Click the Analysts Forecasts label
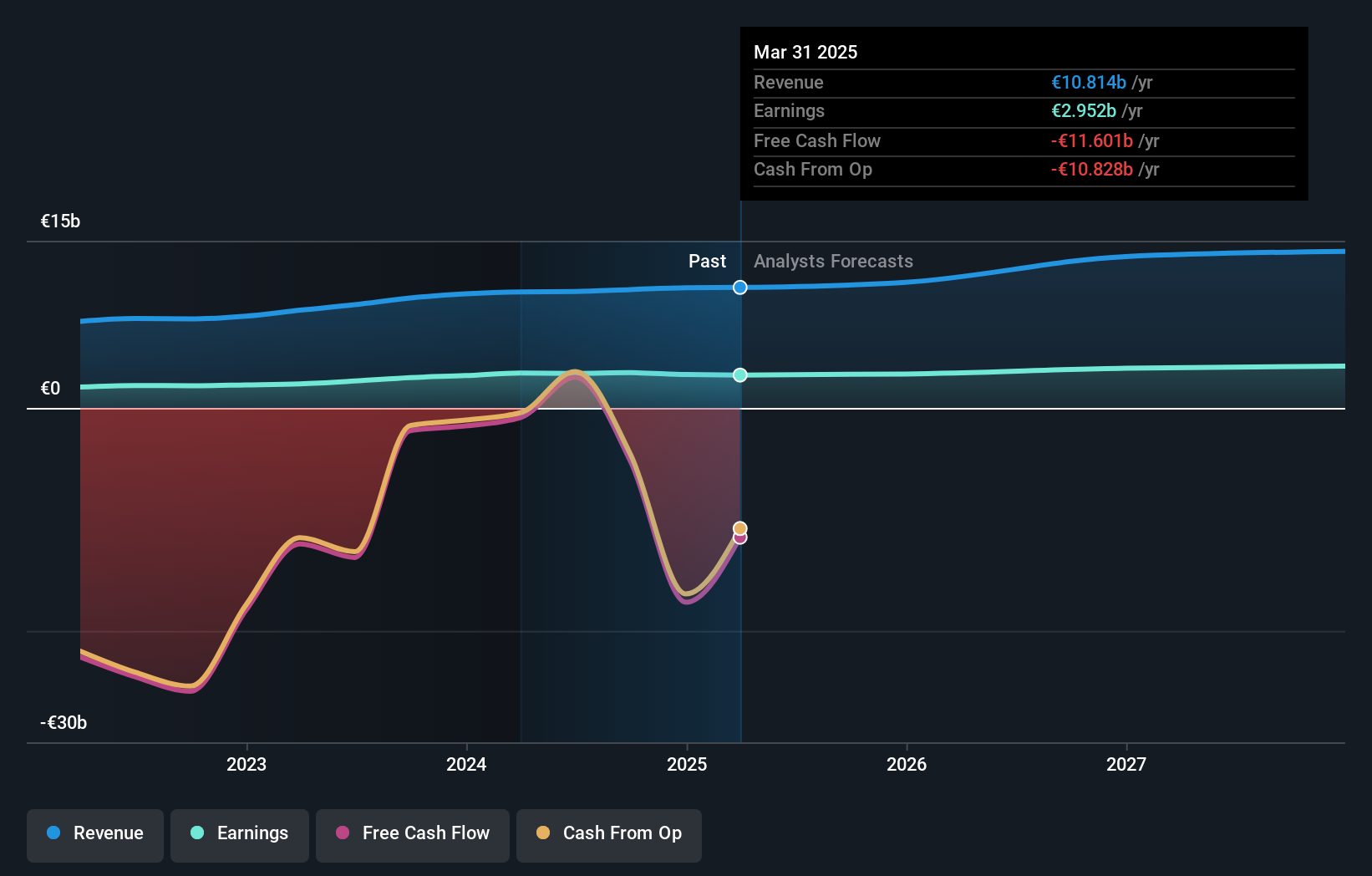The height and width of the screenshot is (876, 1372). click(833, 262)
